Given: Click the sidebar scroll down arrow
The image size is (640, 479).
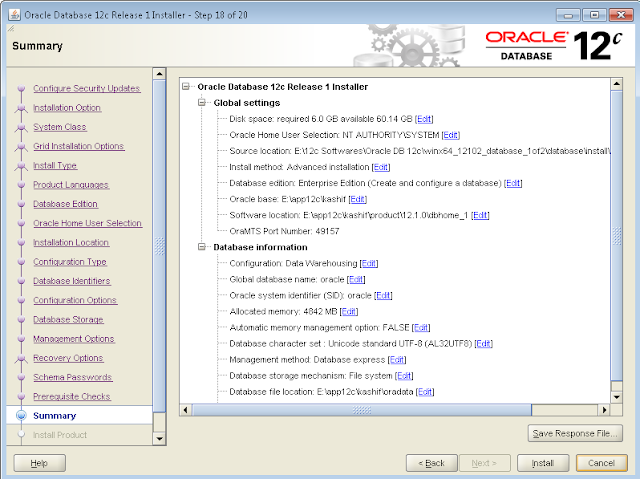Looking at the screenshot, I should click(159, 439).
